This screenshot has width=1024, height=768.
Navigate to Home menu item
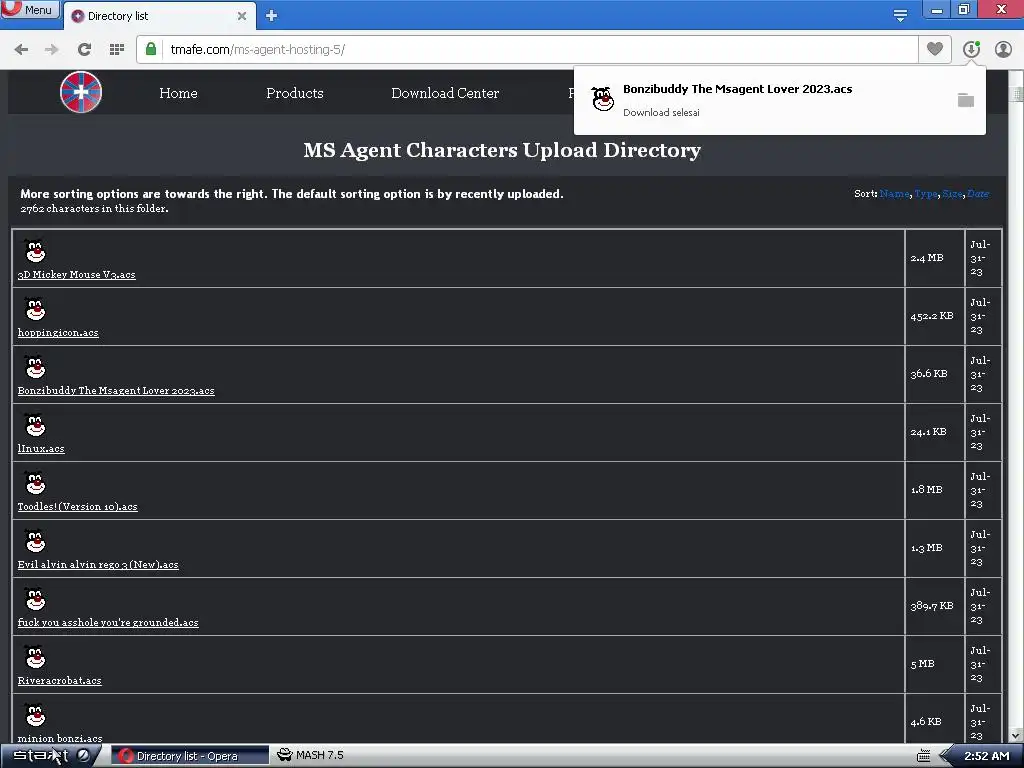(178, 93)
